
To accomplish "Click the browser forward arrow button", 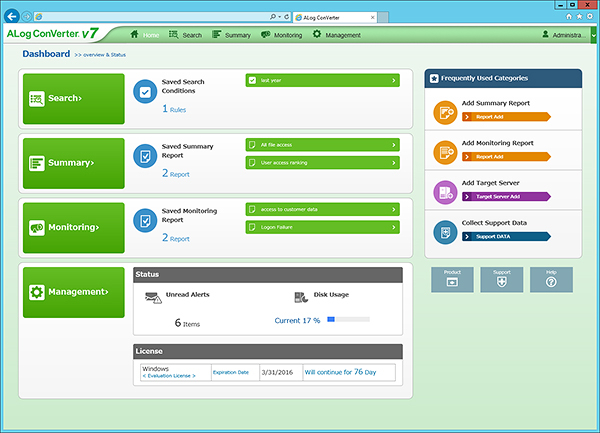I will (x=26, y=16).
